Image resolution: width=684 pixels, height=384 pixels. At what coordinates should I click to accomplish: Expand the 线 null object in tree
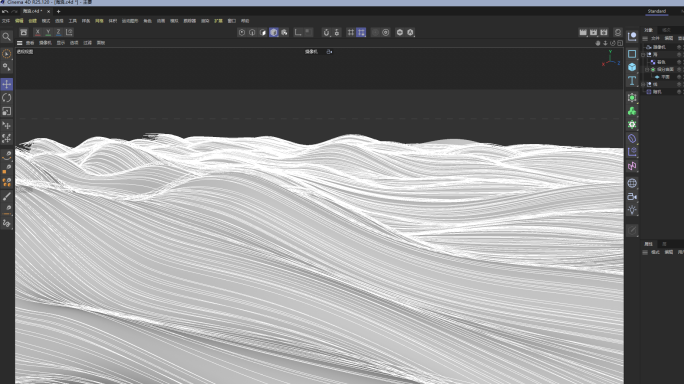point(643,84)
